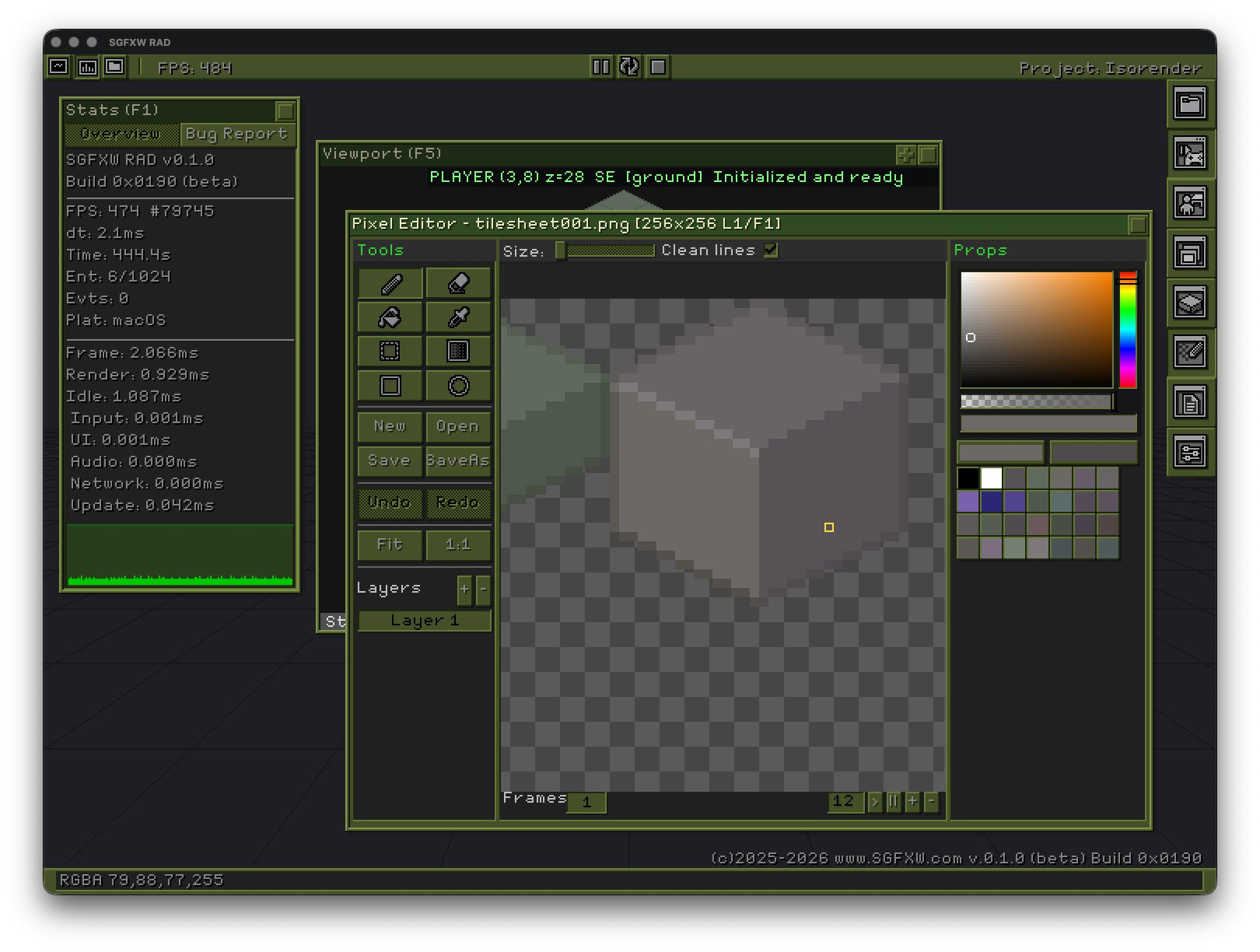Click the brush Size slider
Image resolution: width=1260 pixels, height=952 pixels.
click(605, 250)
